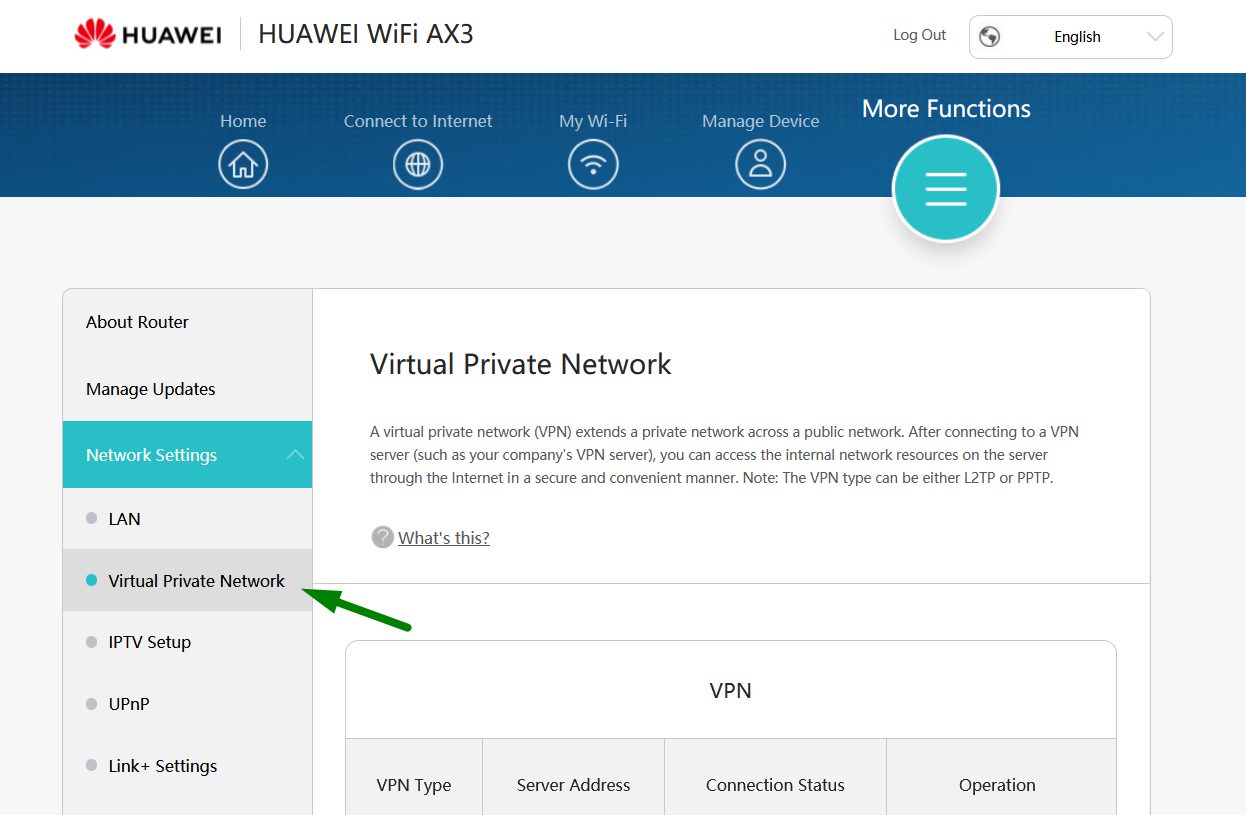The height and width of the screenshot is (815, 1246).
Task: Expand the English language dropdown
Action: 1071,37
